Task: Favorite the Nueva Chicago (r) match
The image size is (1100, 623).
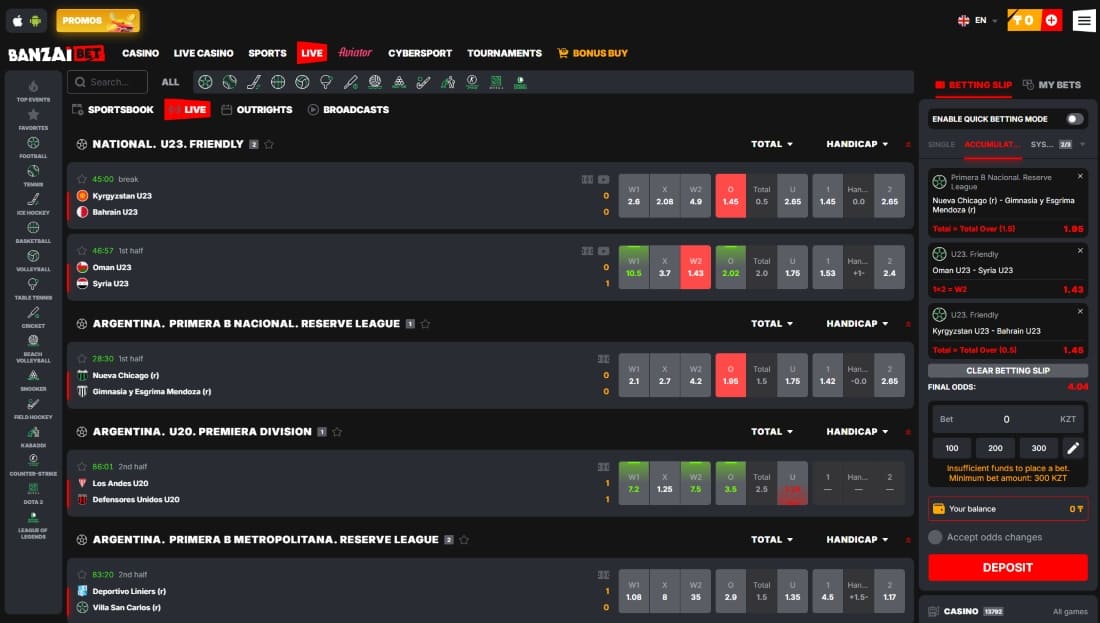Action: click(x=81, y=359)
